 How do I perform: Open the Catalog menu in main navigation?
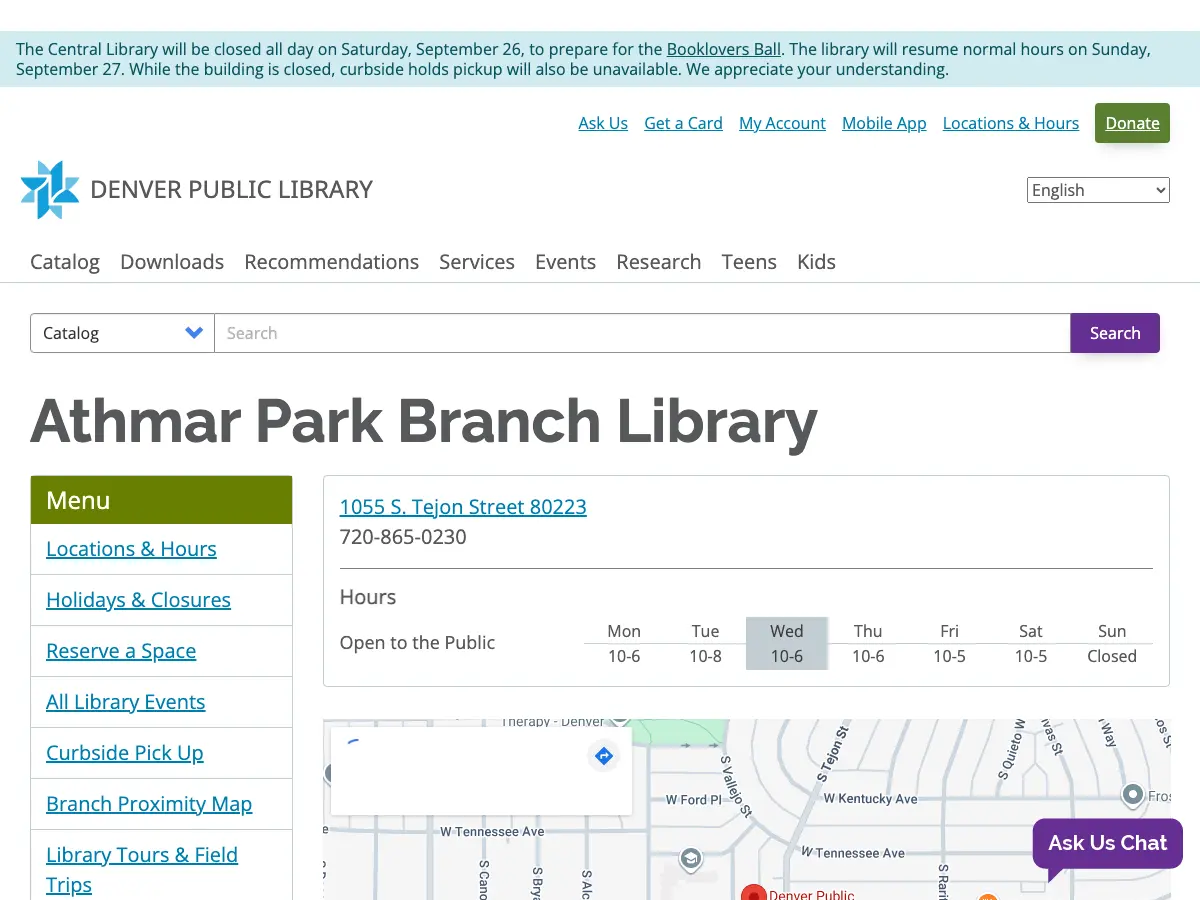65,262
